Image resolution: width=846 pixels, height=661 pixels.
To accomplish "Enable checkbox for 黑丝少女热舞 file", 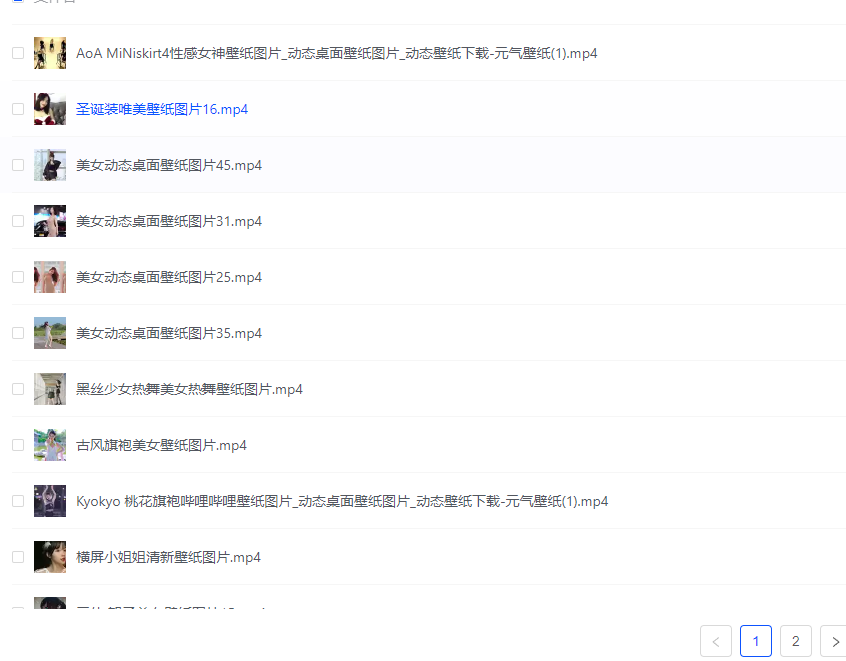I will point(18,389).
